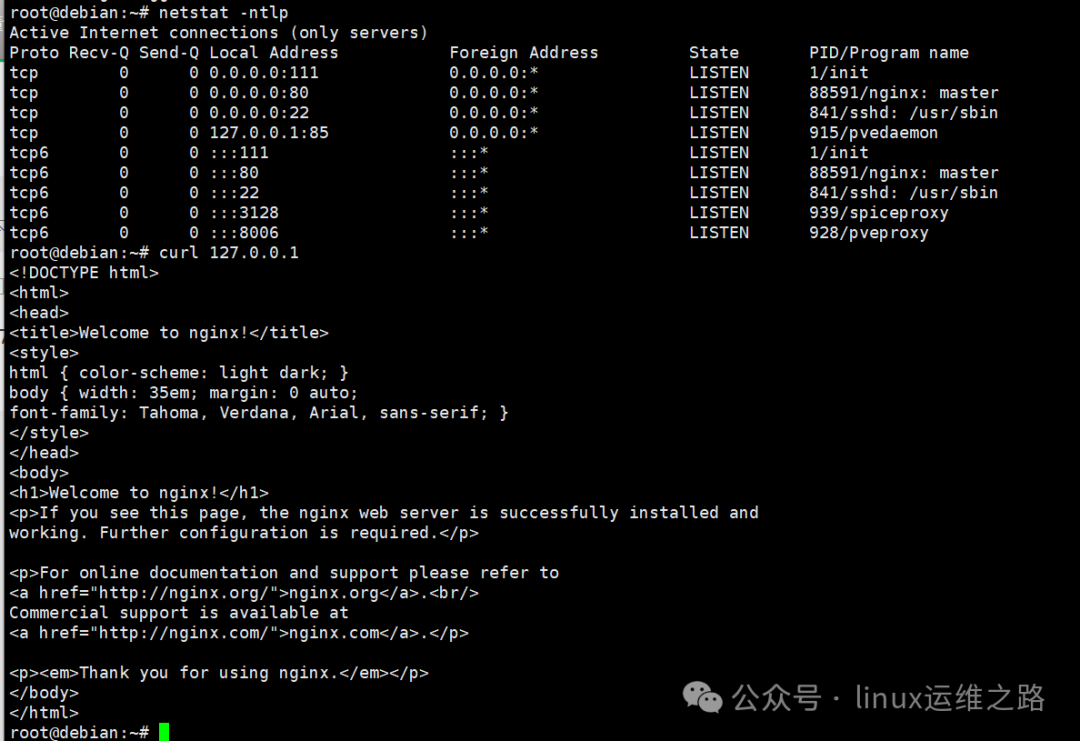Click the "linux运维之路" watermark text
The height and width of the screenshot is (741, 1080).
coord(949,697)
